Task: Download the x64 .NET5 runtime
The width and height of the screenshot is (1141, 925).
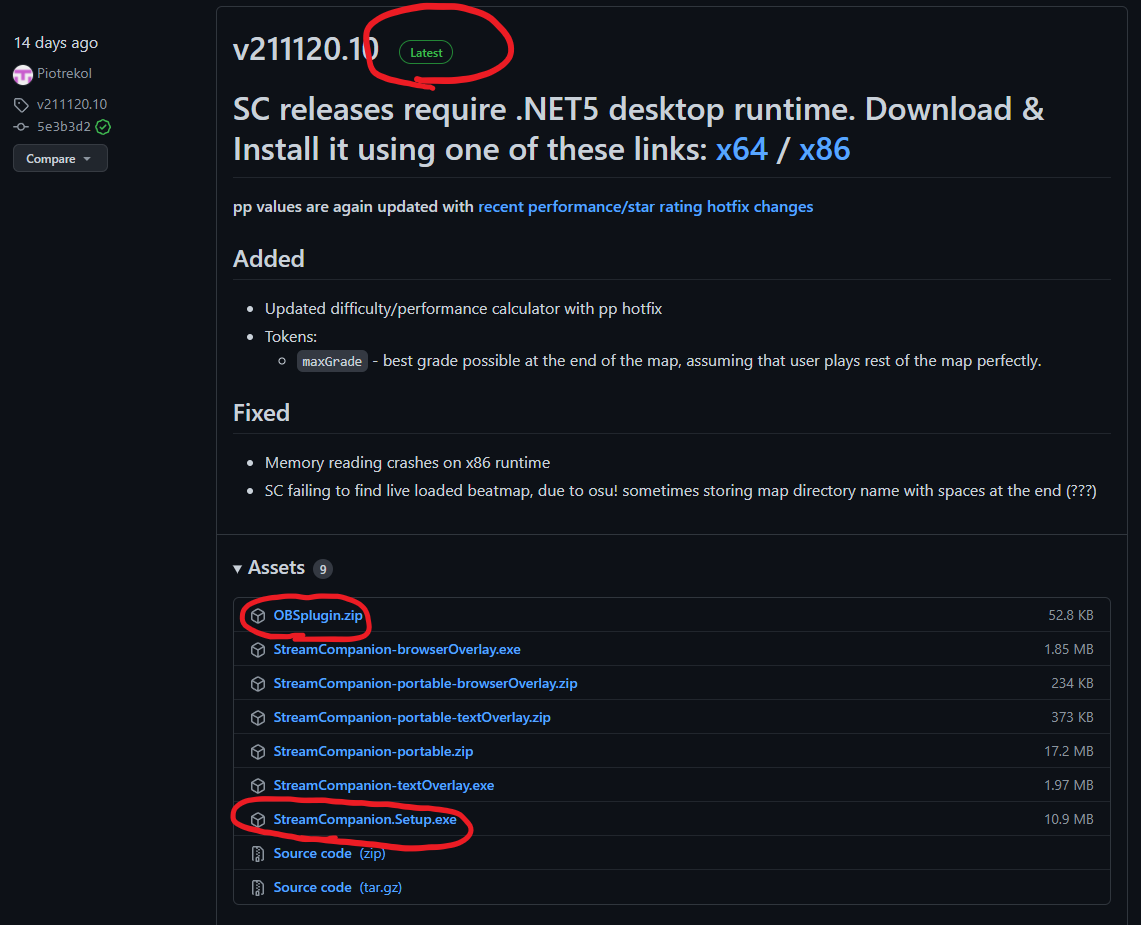Action: [742, 149]
